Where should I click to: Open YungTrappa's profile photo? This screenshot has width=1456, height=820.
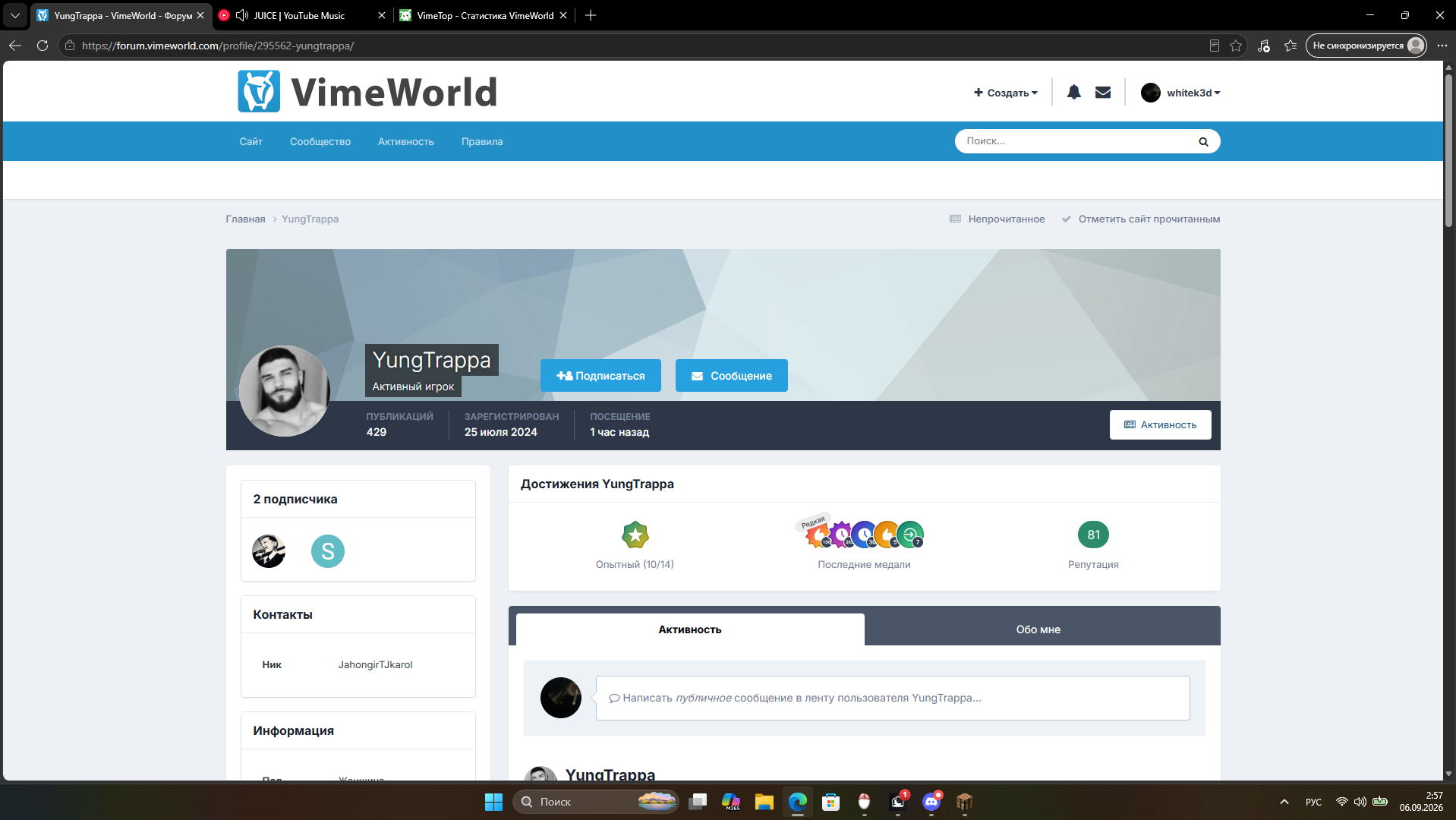coord(285,391)
